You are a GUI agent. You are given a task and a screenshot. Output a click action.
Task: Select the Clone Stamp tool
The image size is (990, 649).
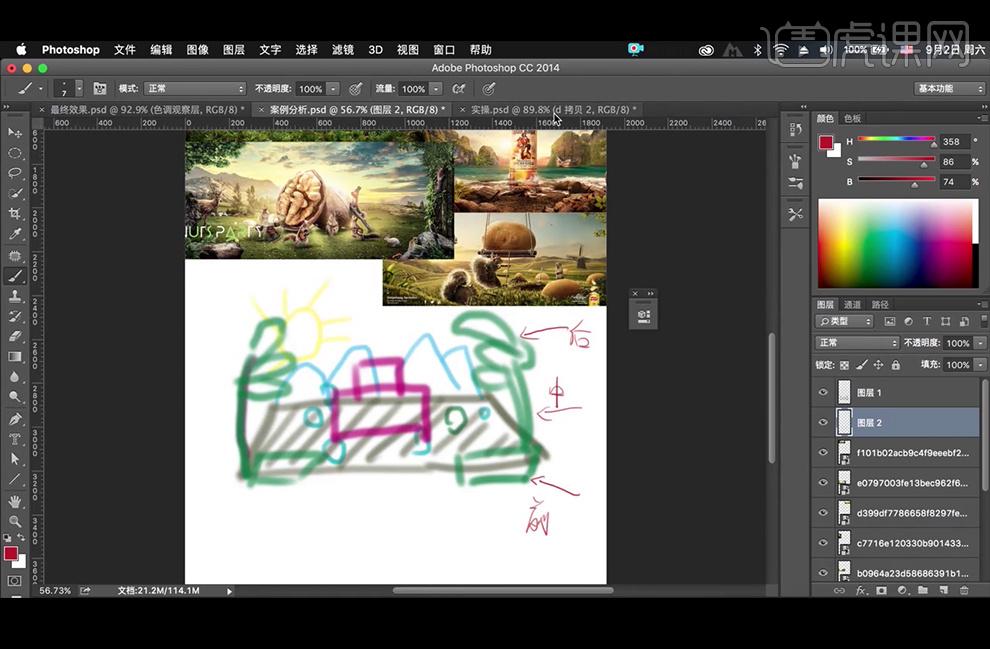point(15,296)
